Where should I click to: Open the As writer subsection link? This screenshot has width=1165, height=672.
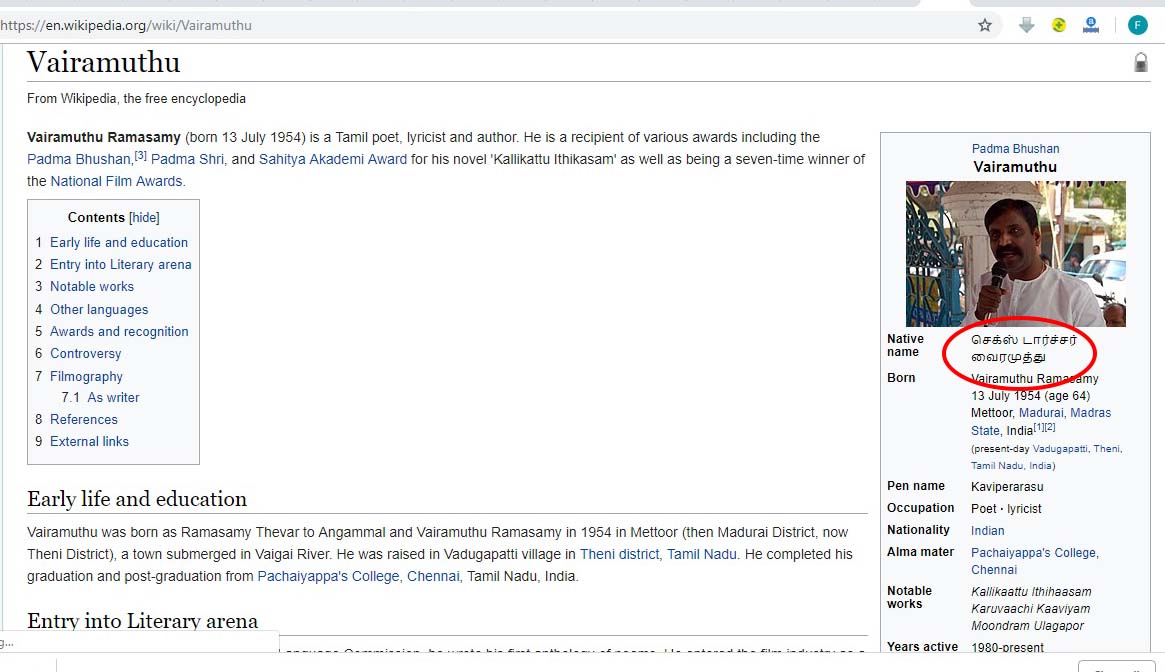pyautogui.click(x=113, y=398)
